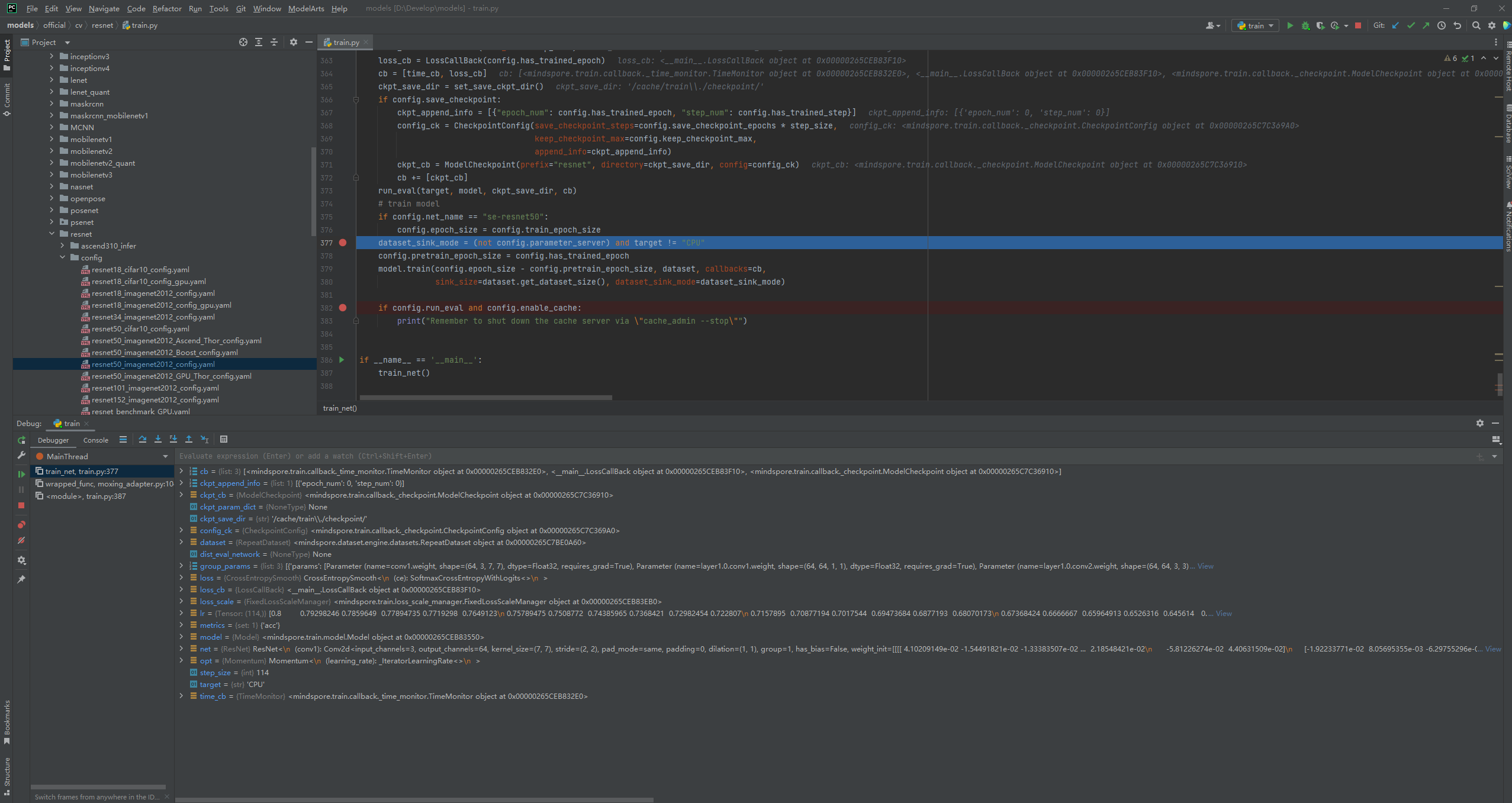Screen dimensions: 1512x803
Task: Open Project view mode dropdown
Action: tap(67, 43)
